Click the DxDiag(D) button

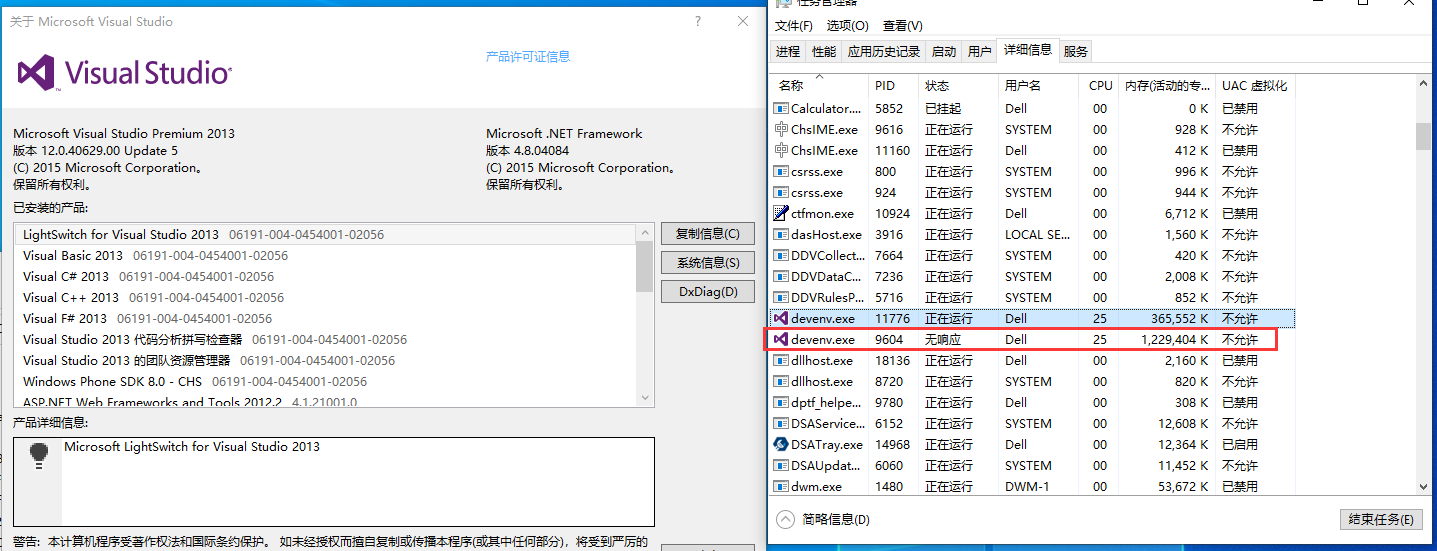pos(708,292)
